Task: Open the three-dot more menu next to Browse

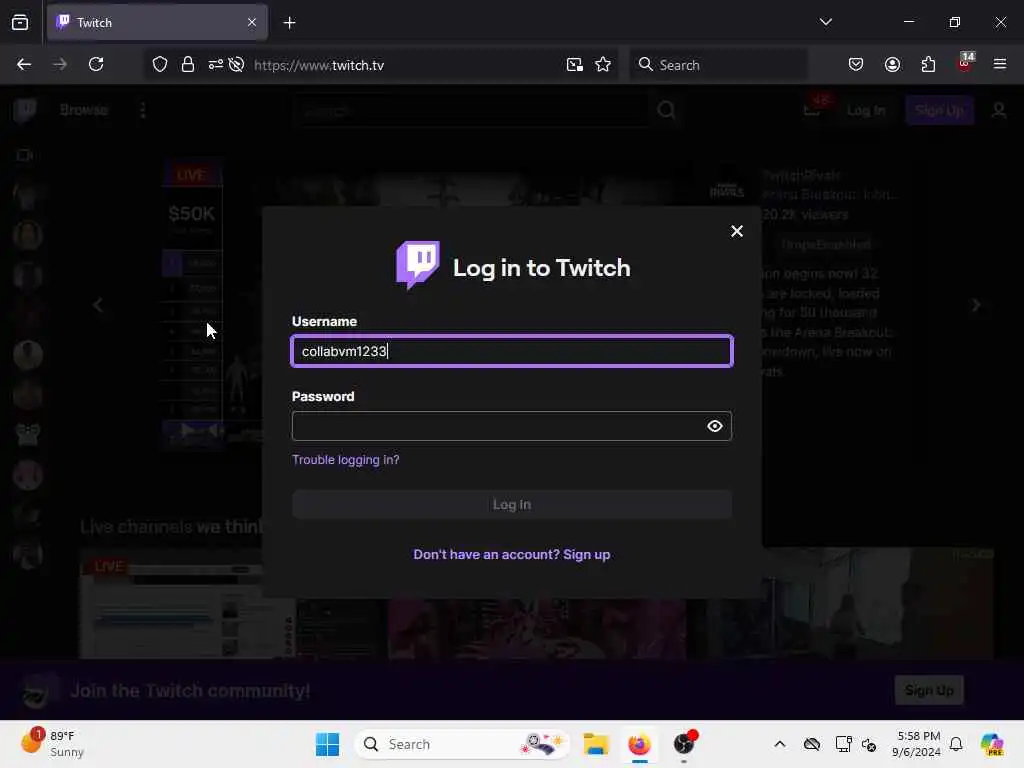Action: pyautogui.click(x=142, y=110)
